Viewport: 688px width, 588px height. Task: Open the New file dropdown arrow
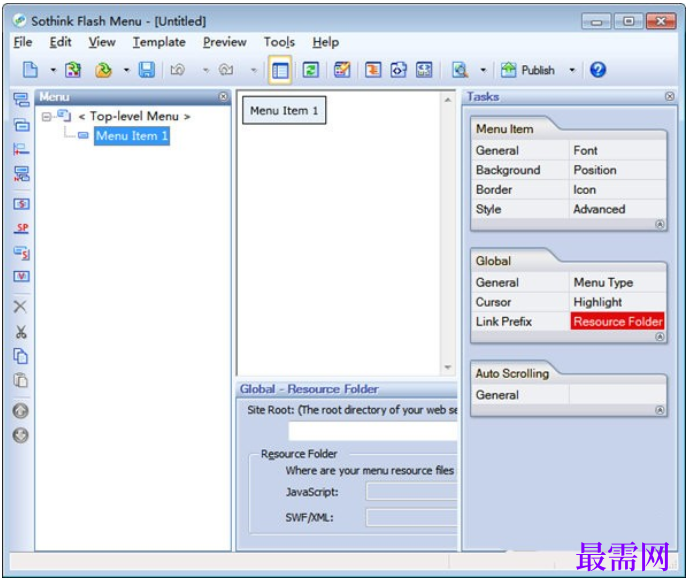click(53, 70)
